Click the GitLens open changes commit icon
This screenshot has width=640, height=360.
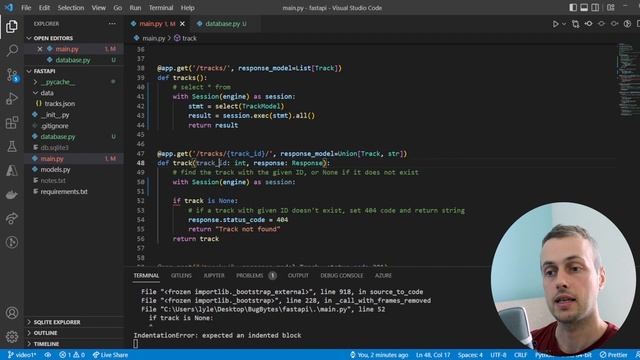pyautogui.click(x=602, y=24)
